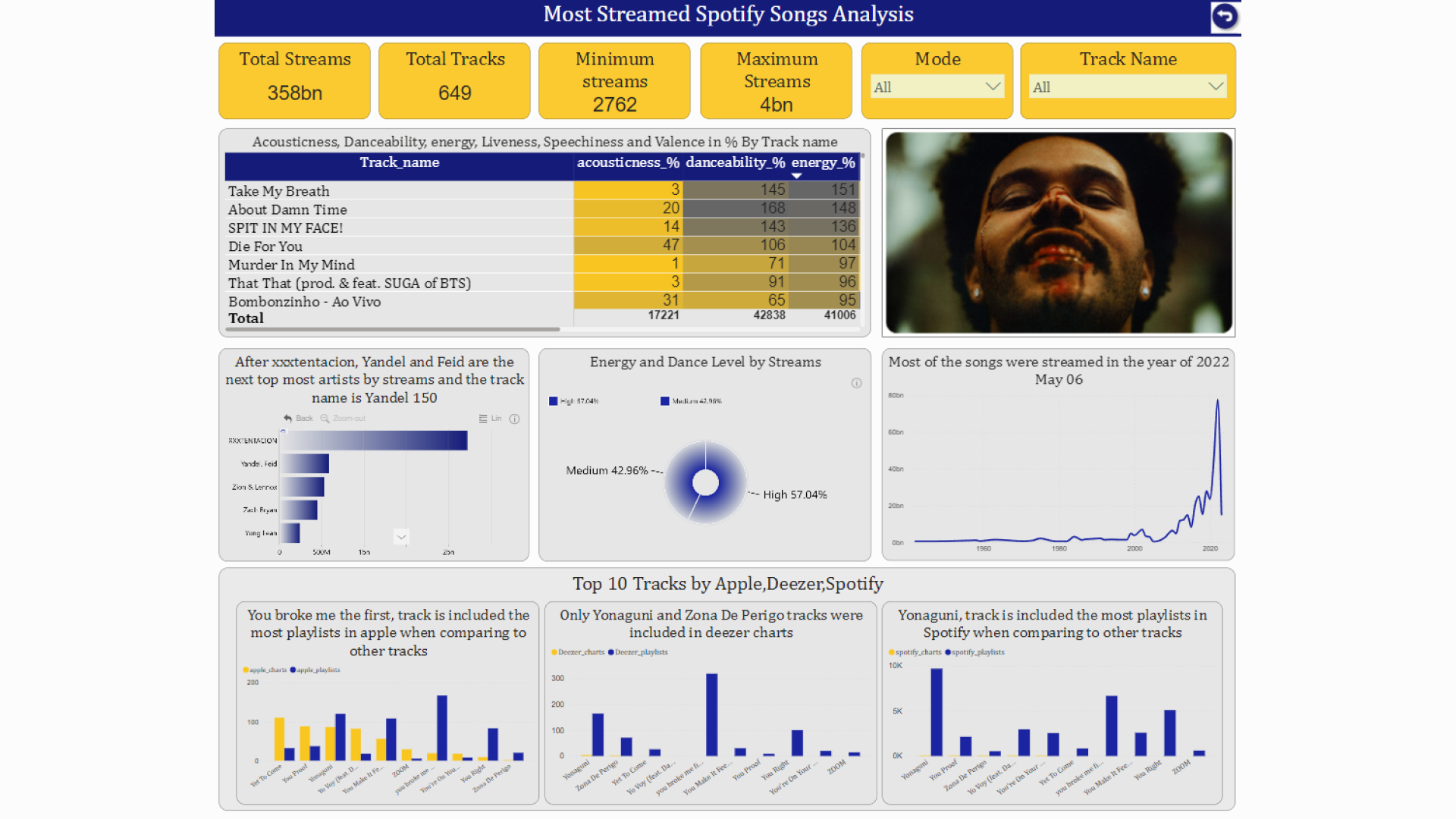Toggle the Deezer_charts legend item
This screenshot has width=1456, height=819.
tap(578, 652)
